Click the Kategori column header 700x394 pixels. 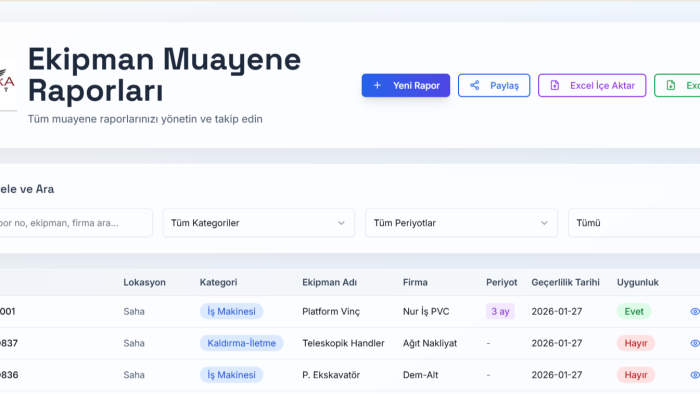[x=218, y=282]
